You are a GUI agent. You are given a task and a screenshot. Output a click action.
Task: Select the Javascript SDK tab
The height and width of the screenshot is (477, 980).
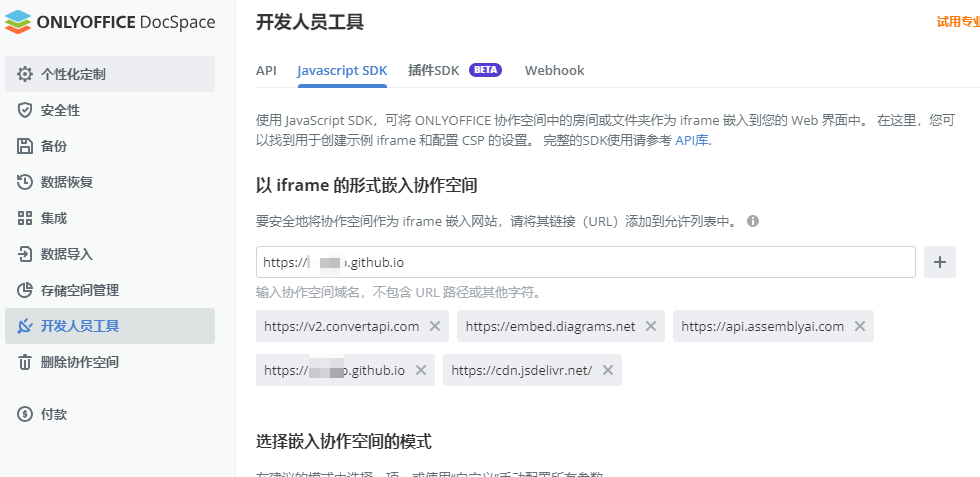click(x=342, y=71)
